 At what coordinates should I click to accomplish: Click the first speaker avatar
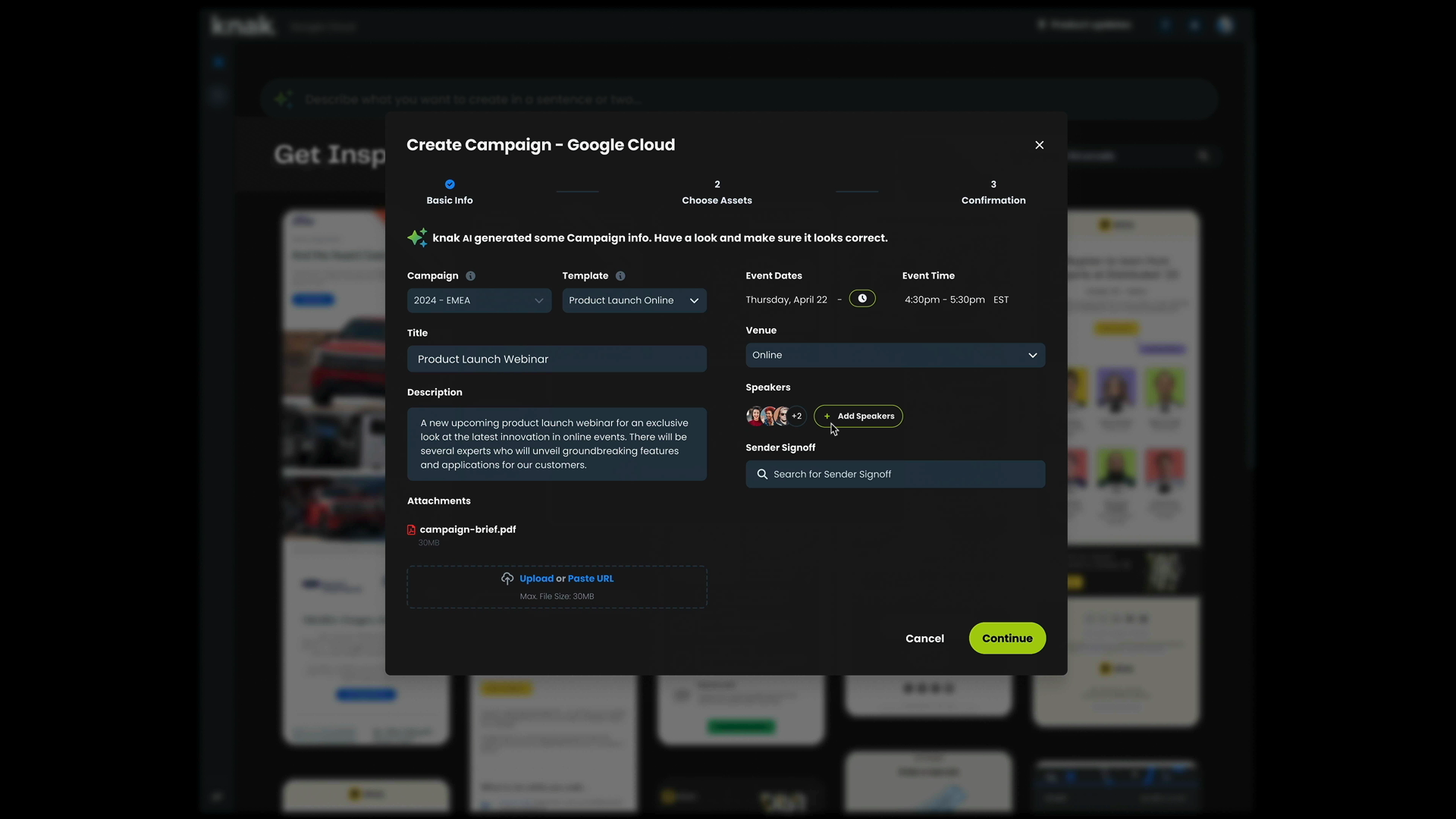[755, 416]
